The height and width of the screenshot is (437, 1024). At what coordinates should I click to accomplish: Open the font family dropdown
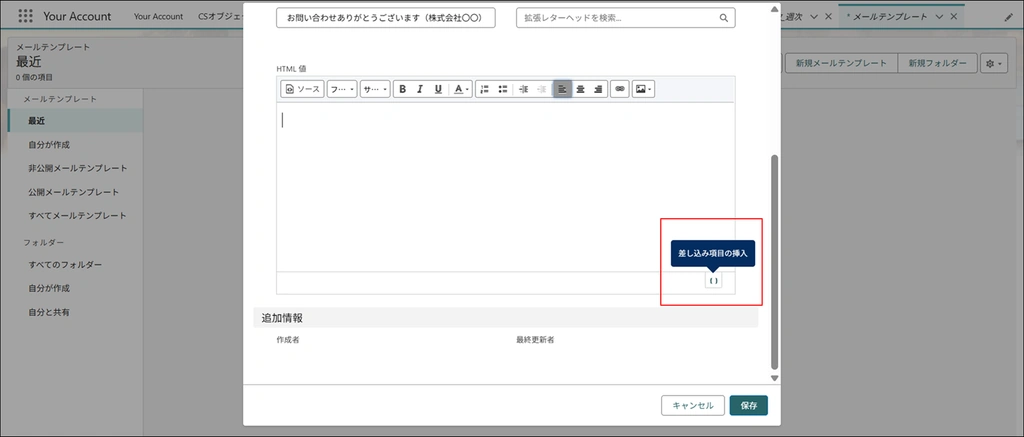(341, 89)
